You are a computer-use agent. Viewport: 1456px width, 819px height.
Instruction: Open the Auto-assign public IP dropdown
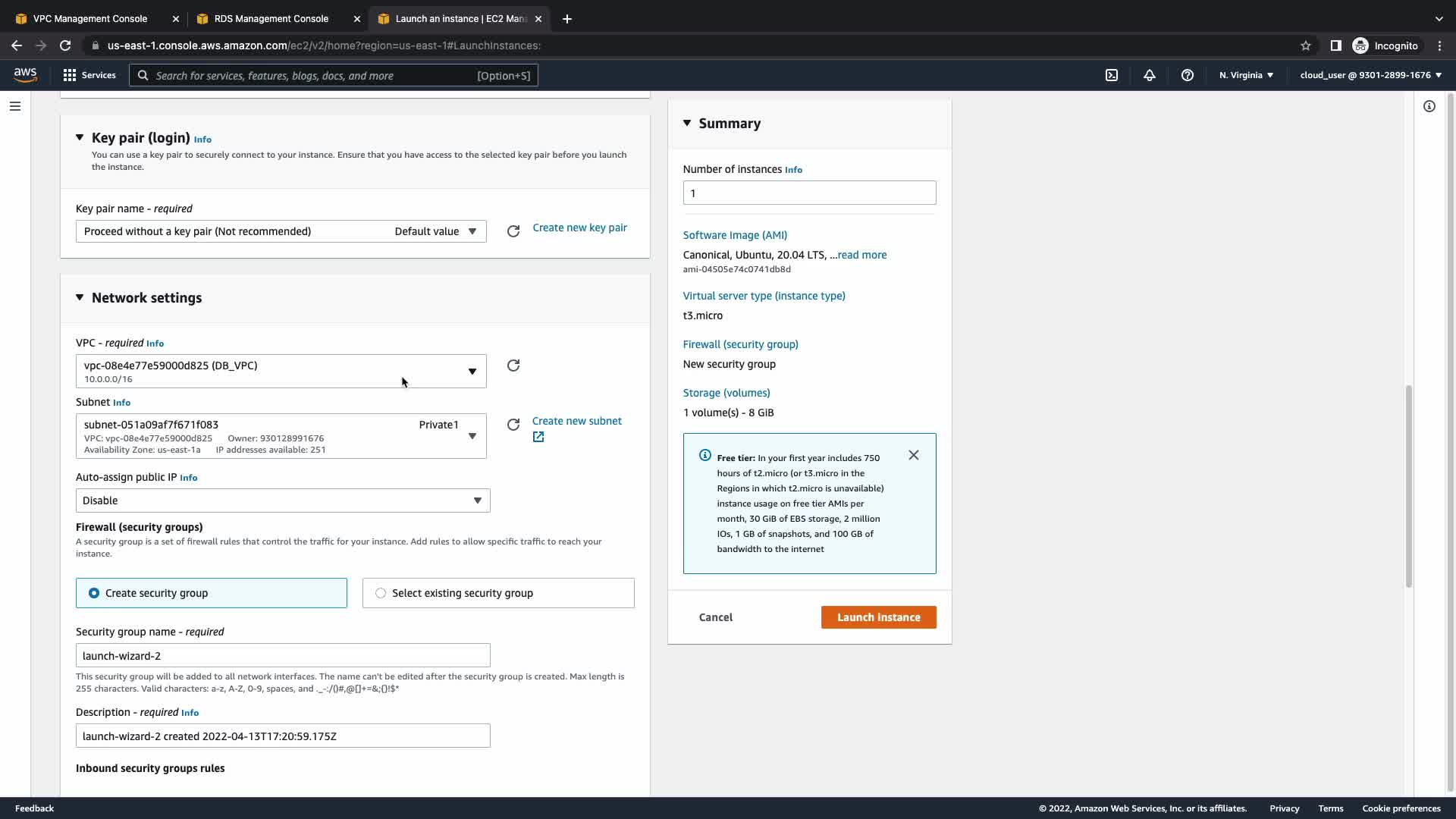[282, 500]
